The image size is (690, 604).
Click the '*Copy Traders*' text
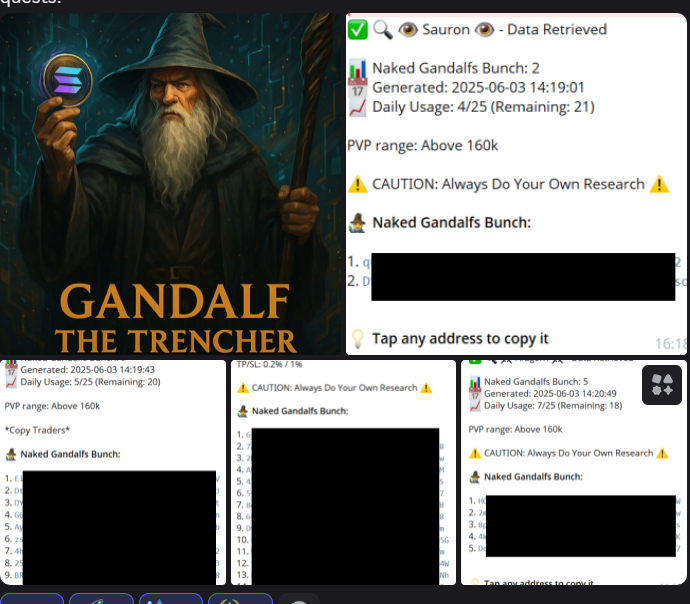[x=37, y=430]
